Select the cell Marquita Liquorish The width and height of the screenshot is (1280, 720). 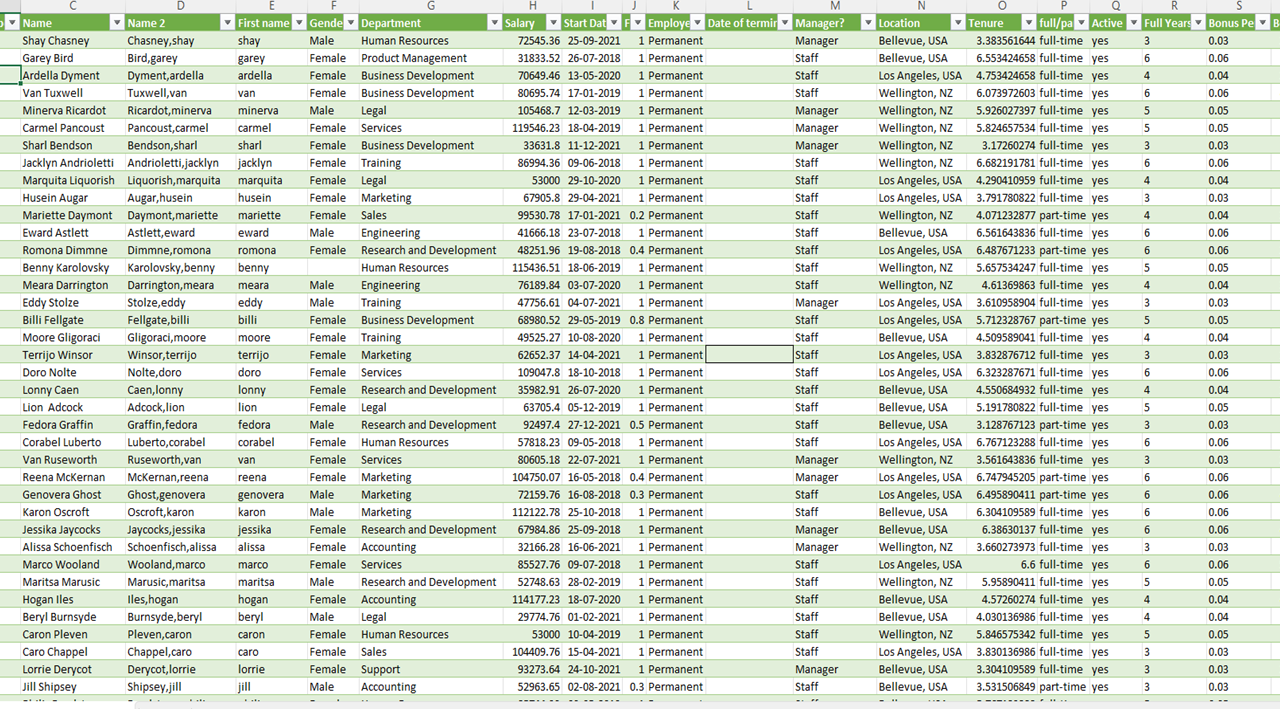click(72, 181)
